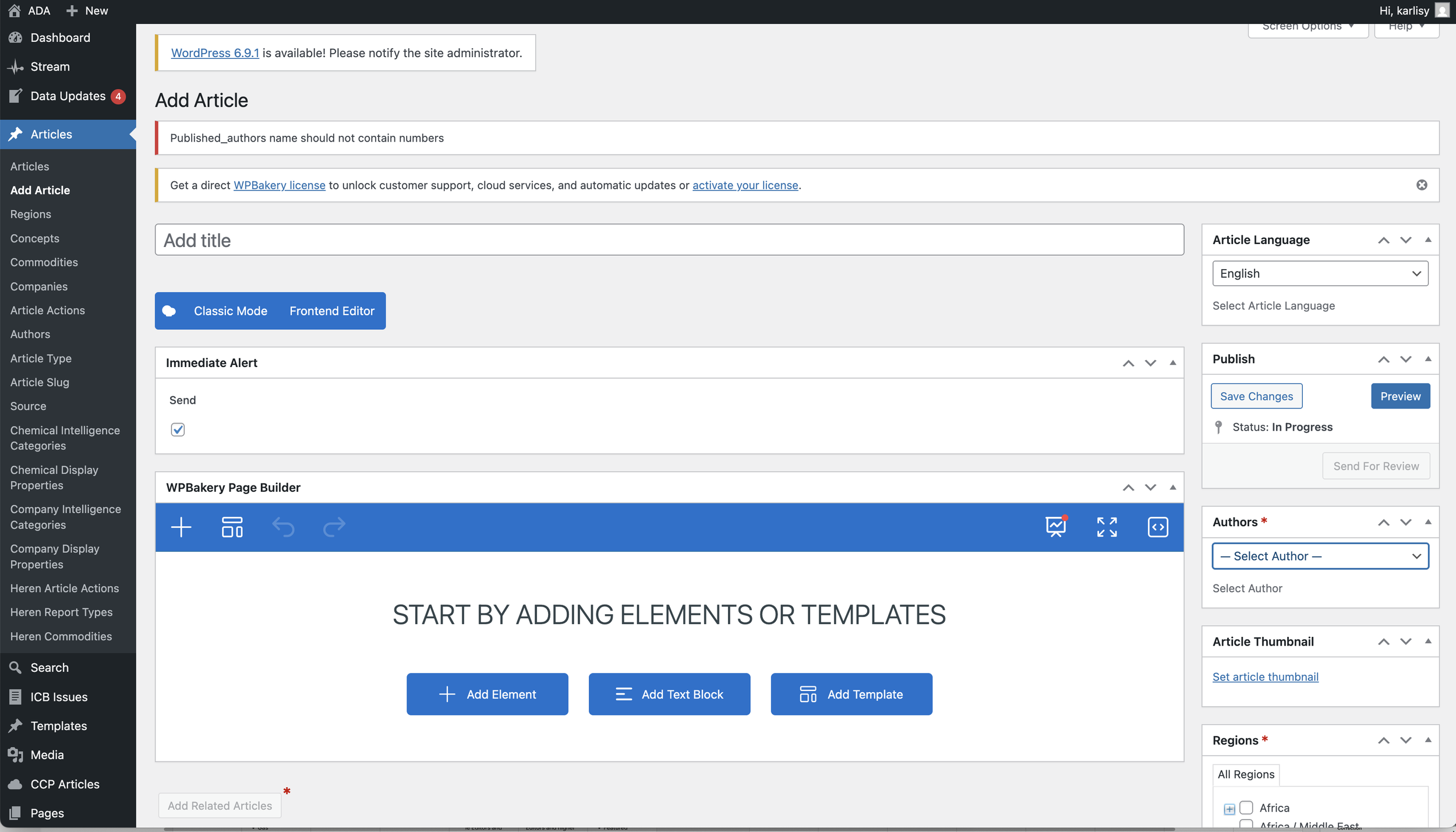Toggle fullscreen mode in WPBakery builder
Image resolution: width=1456 pixels, height=832 pixels.
click(x=1106, y=527)
